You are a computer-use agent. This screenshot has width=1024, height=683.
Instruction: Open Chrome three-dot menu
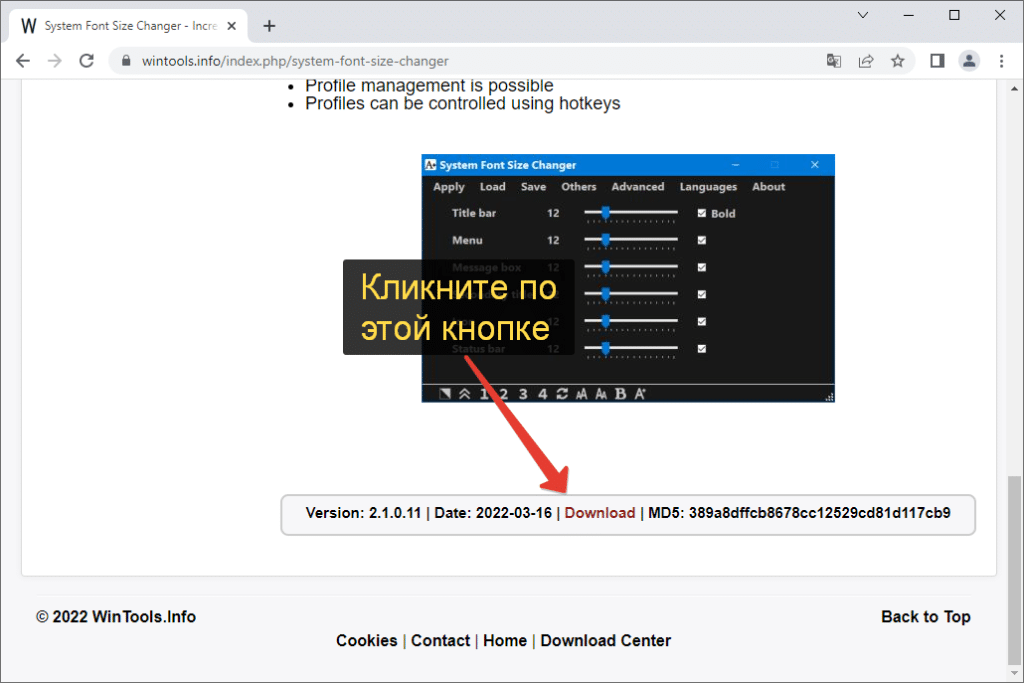pyautogui.click(x=1001, y=61)
